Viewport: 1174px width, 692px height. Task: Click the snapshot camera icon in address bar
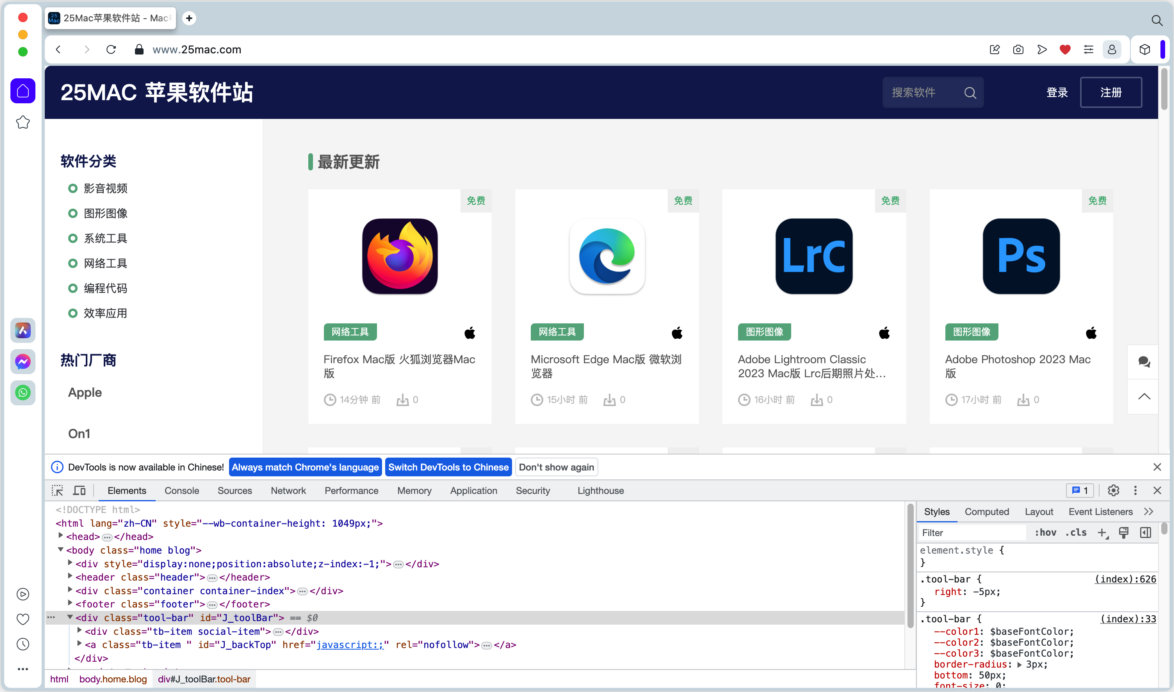click(x=1018, y=49)
